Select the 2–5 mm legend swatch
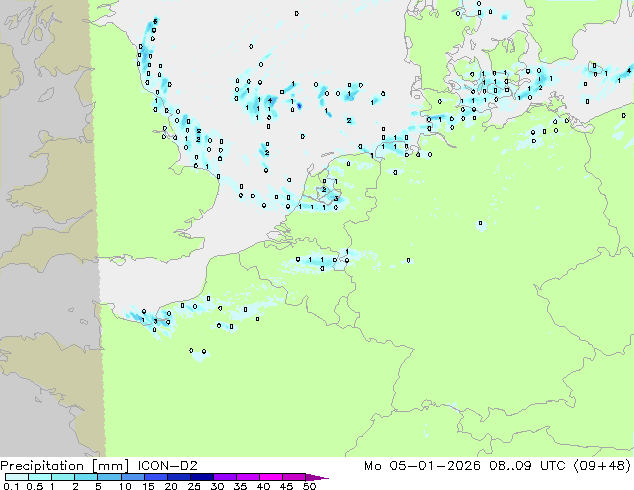The height and width of the screenshot is (490, 634). (86, 477)
